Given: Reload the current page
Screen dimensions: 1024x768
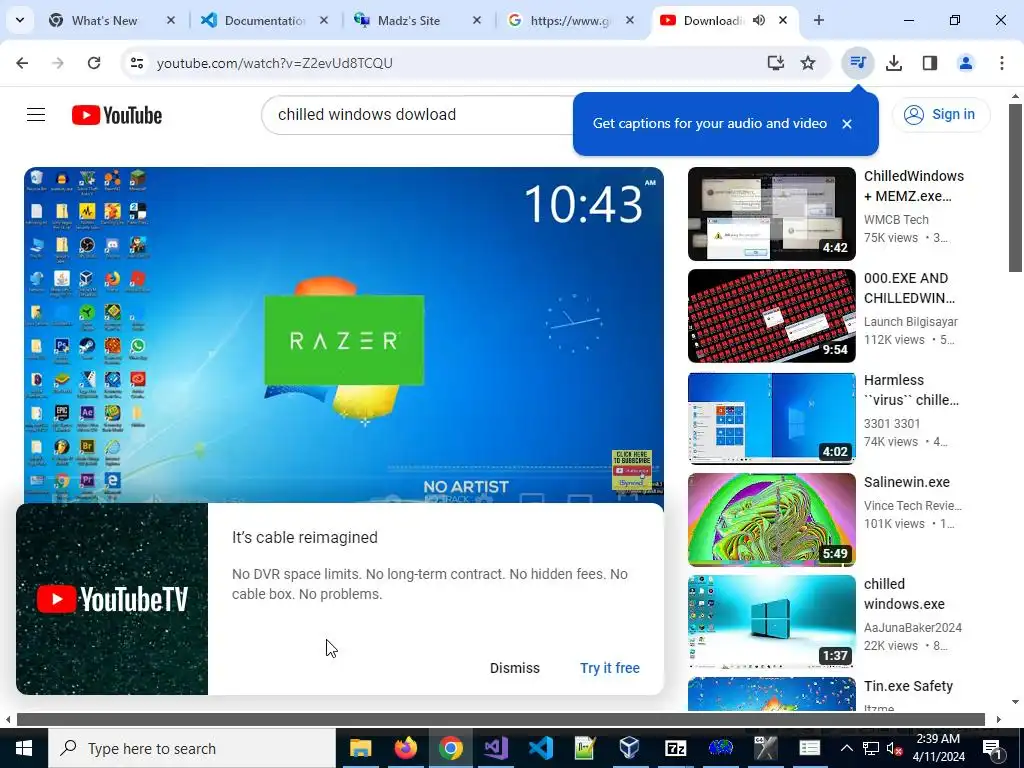Looking at the screenshot, I should 94,63.
